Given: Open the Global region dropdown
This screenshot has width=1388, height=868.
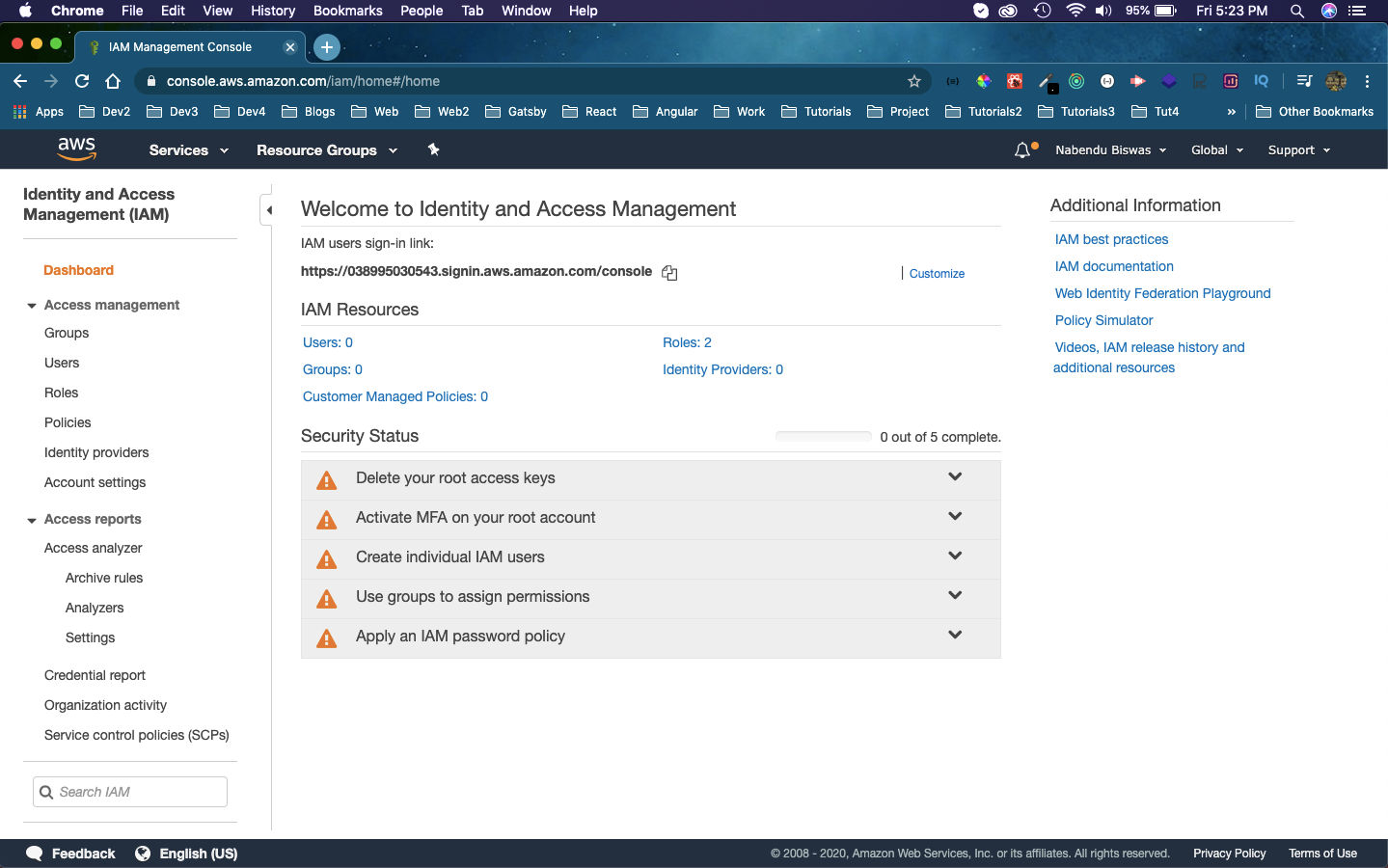Looking at the screenshot, I should 1217,150.
